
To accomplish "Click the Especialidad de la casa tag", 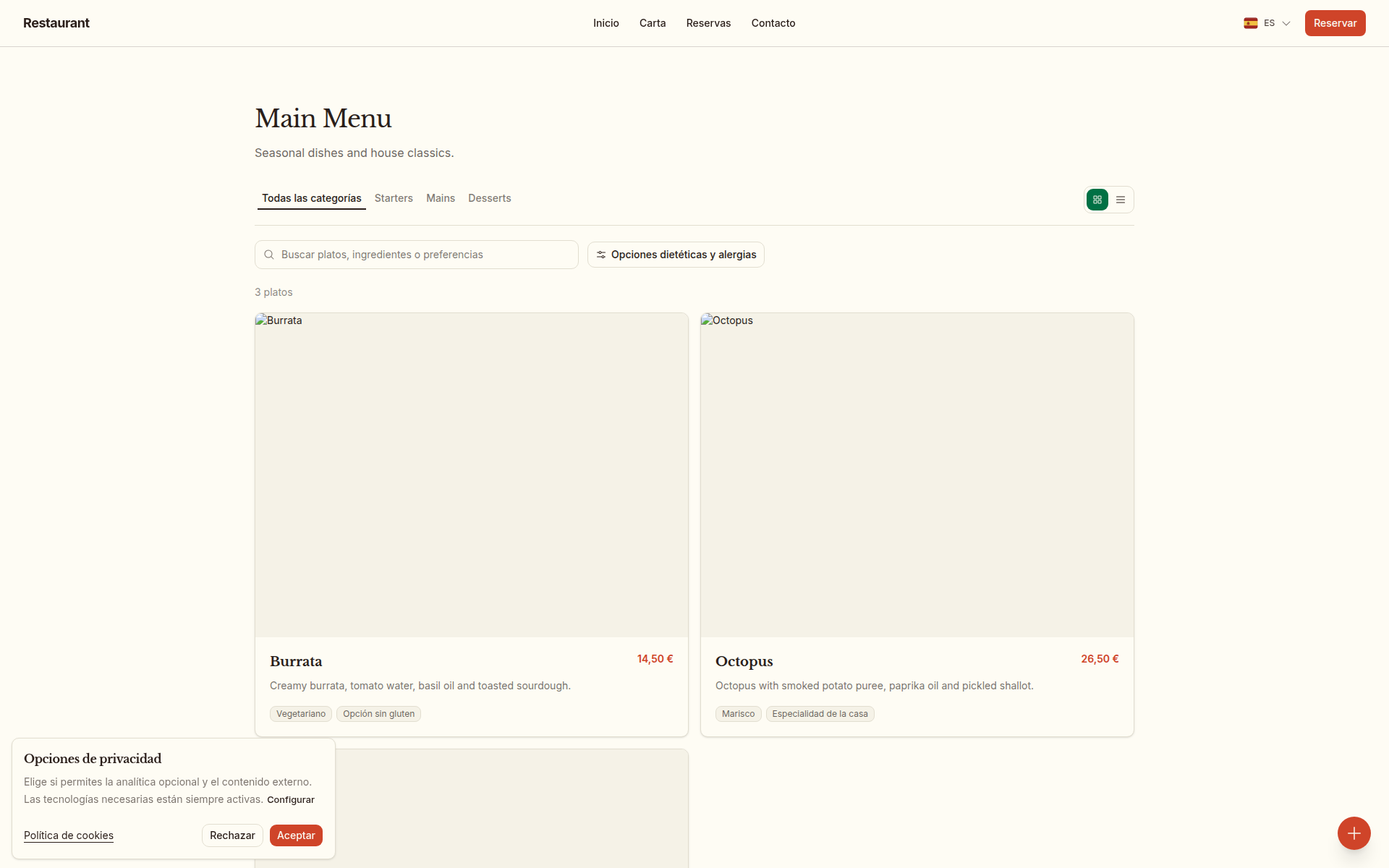I will [820, 714].
